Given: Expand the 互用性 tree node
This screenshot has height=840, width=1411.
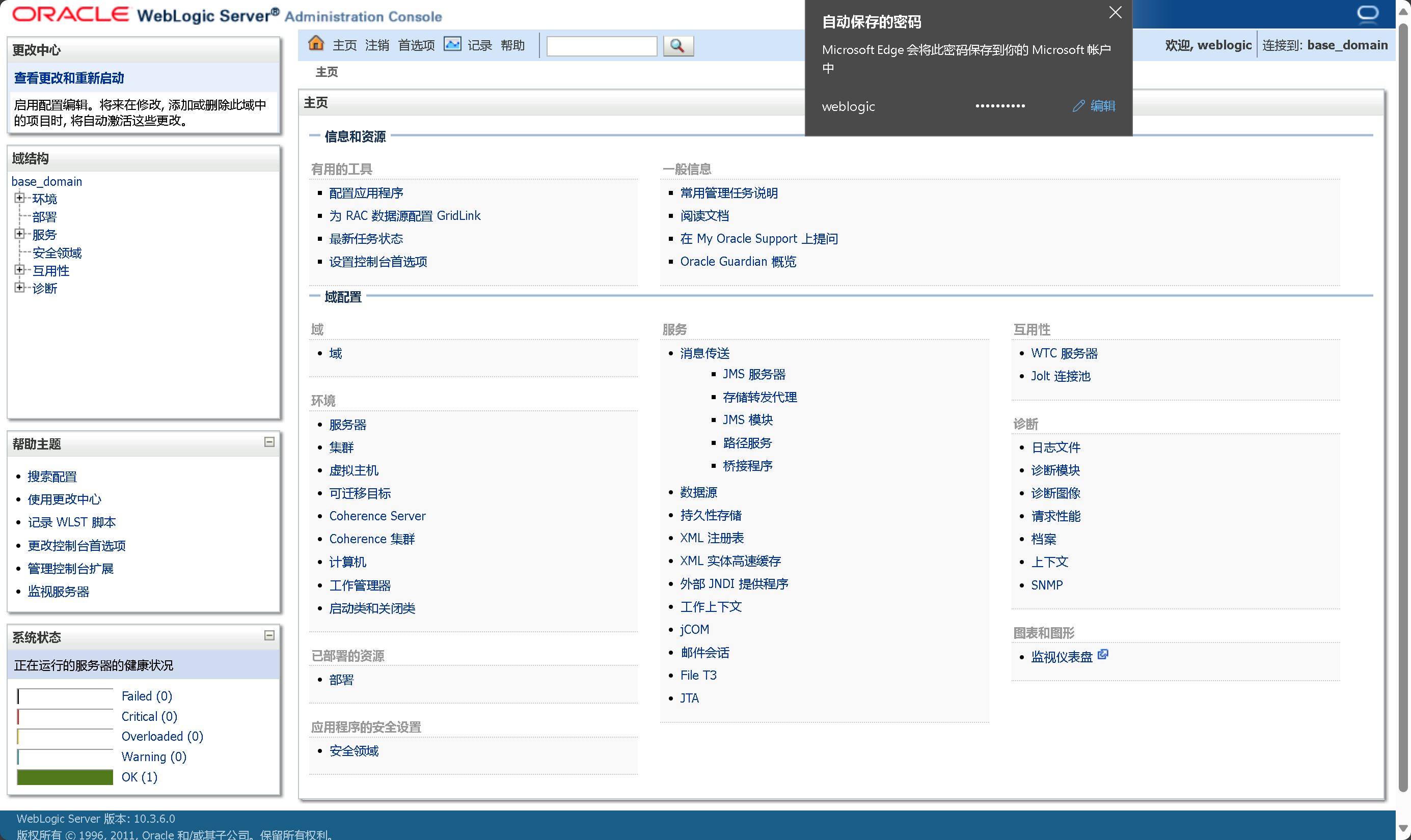Looking at the screenshot, I should (19, 269).
